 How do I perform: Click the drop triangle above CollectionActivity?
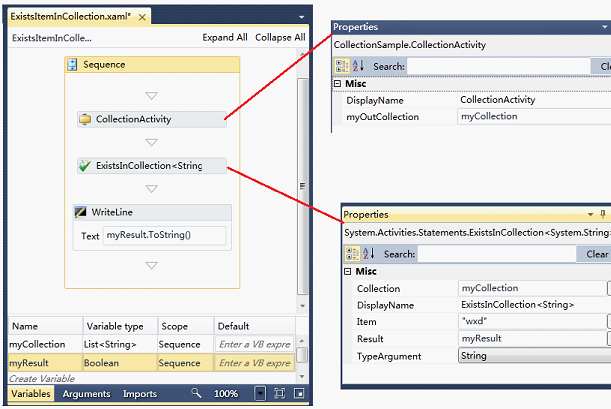[152, 95]
